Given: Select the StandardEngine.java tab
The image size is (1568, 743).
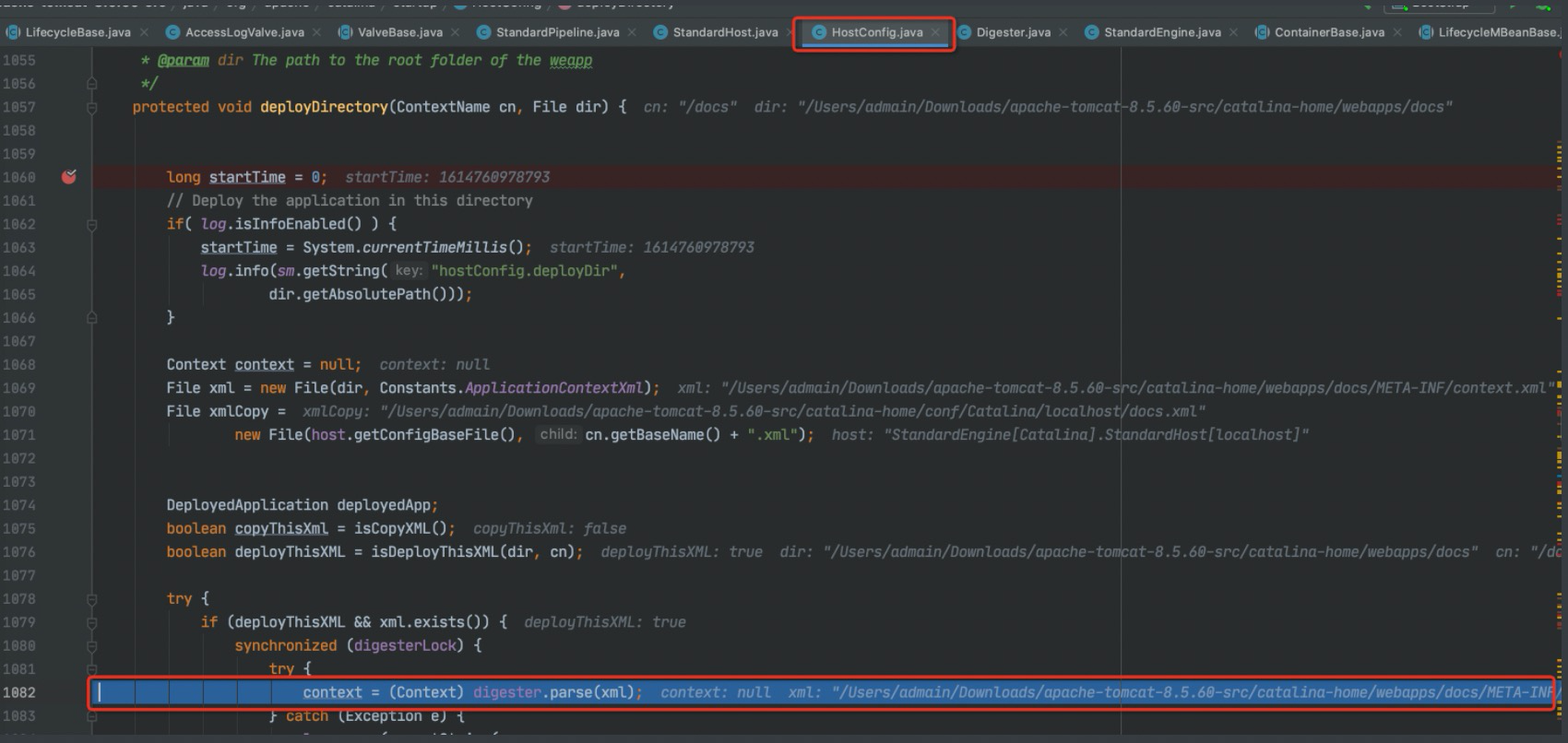Looking at the screenshot, I should click(x=1162, y=32).
